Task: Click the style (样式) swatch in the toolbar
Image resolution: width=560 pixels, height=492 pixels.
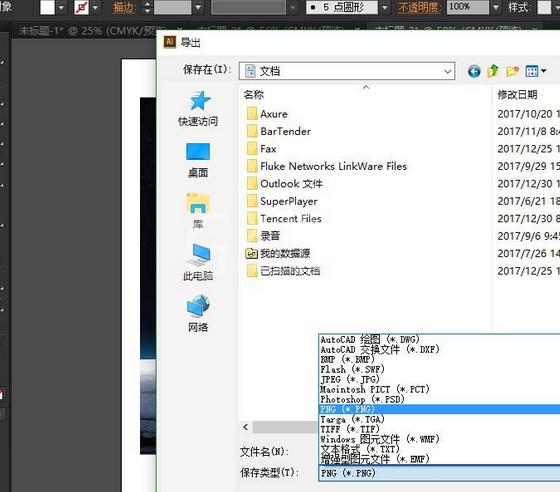Action: click(545, 7)
